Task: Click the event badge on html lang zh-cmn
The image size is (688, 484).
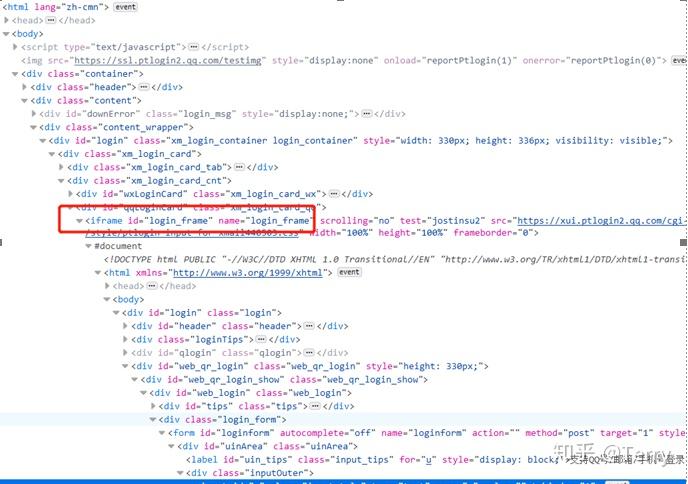Action: (125, 7)
